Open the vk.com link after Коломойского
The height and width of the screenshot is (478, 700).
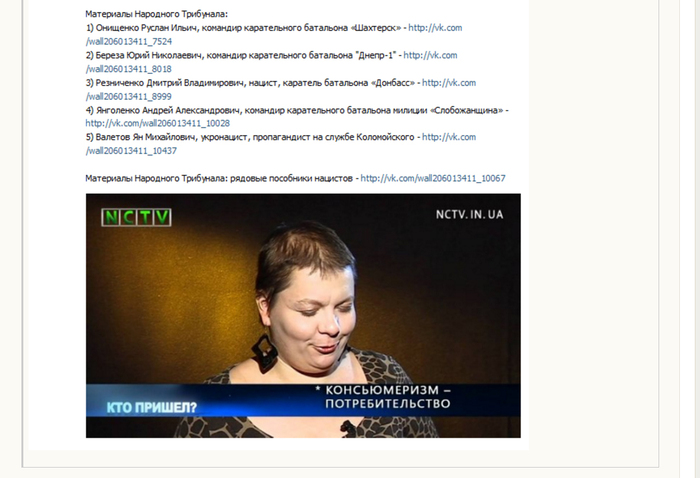(x=449, y=137)
